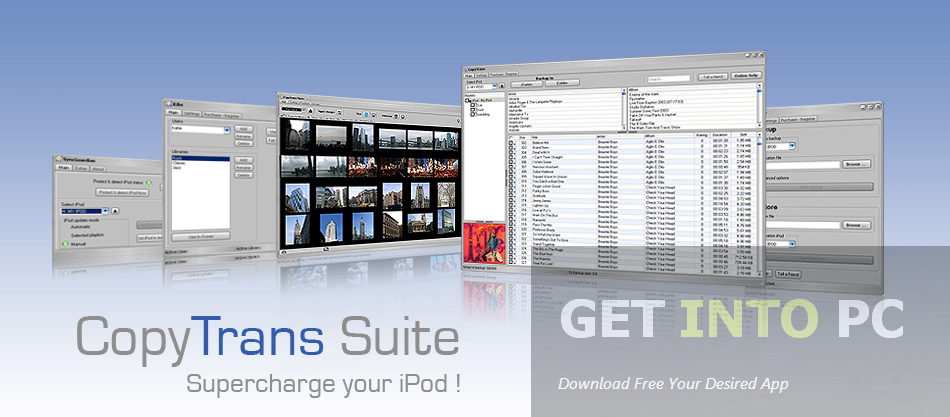The width and height of the screenshot is (950, 417).
Task: Open Main tab in SyncGuardian window
Action: (x=64, y=167)
